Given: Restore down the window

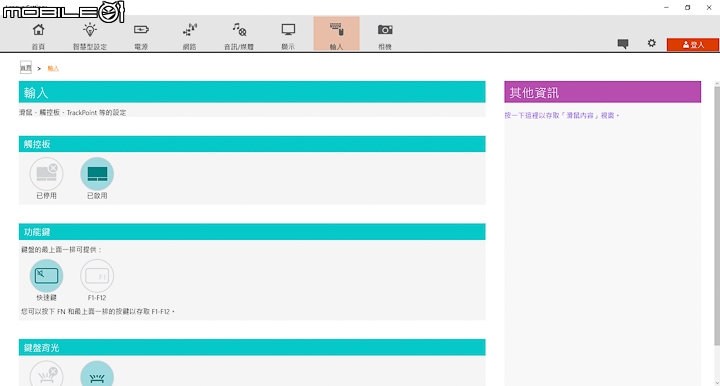Looking at the screenshot, I should tap(687, 7).
